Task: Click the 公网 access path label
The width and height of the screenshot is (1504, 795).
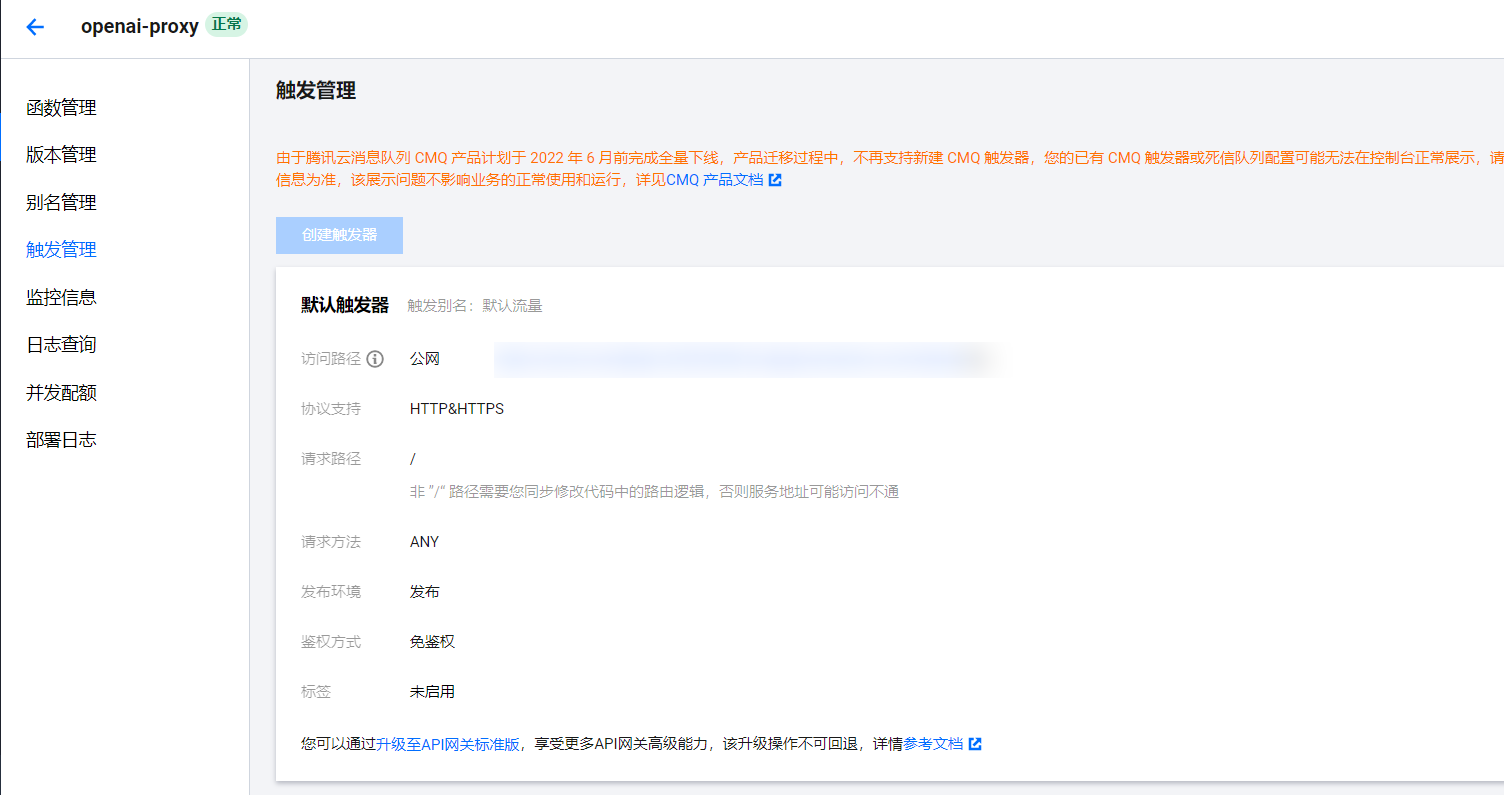Action: click(423, 358)
